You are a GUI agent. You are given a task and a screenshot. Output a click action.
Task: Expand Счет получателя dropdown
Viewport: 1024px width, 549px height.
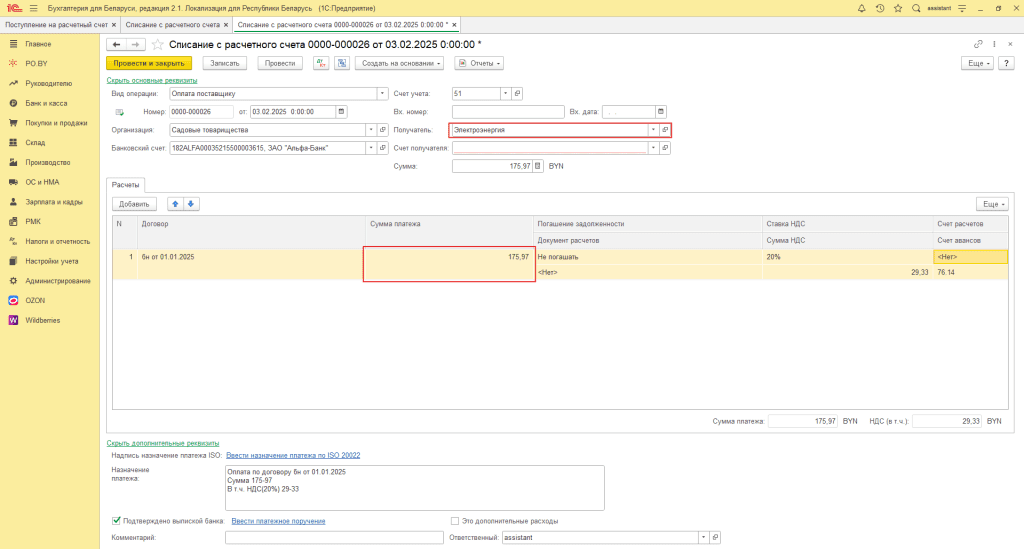point(653,148)
